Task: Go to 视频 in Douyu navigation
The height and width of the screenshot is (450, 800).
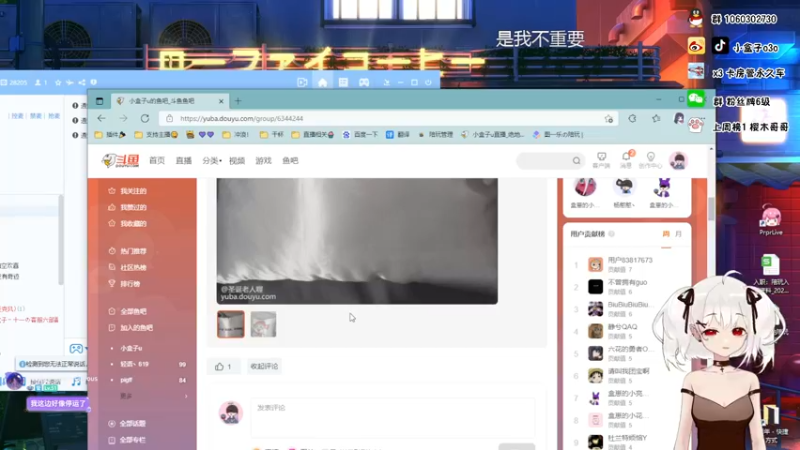Action: click(237, 161)
